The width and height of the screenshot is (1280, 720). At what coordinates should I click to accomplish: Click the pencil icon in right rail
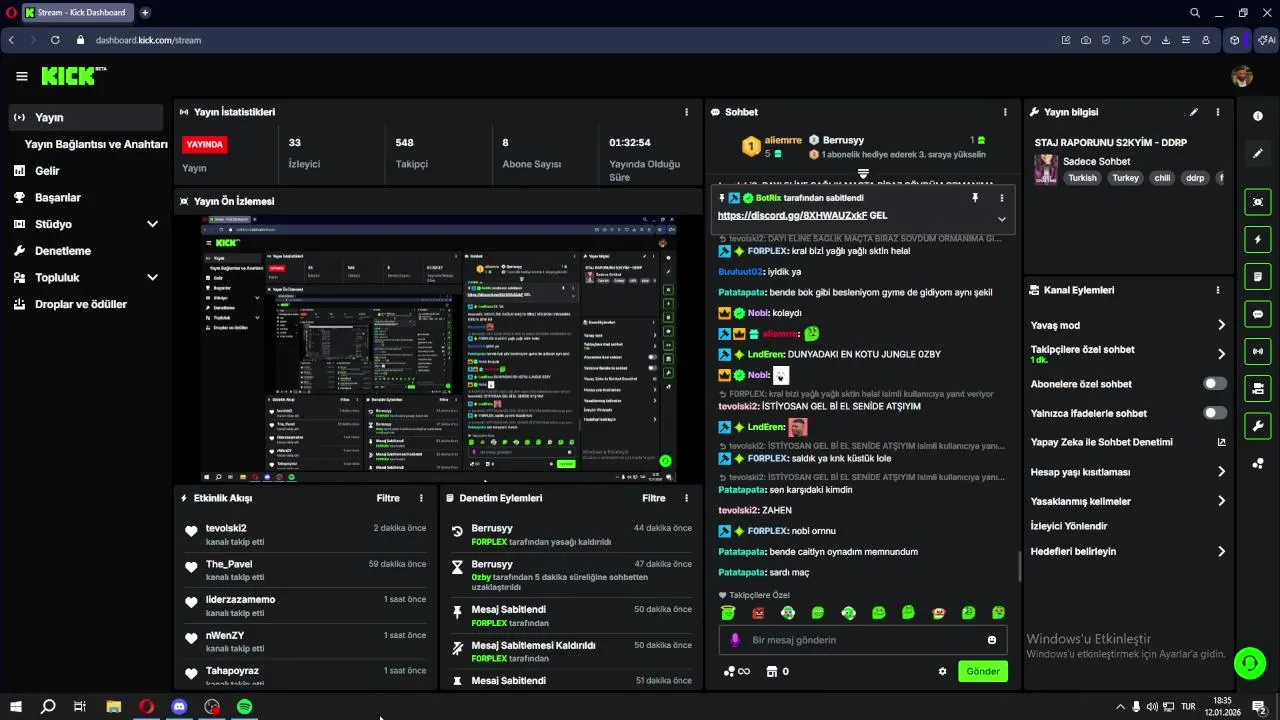1258,154
